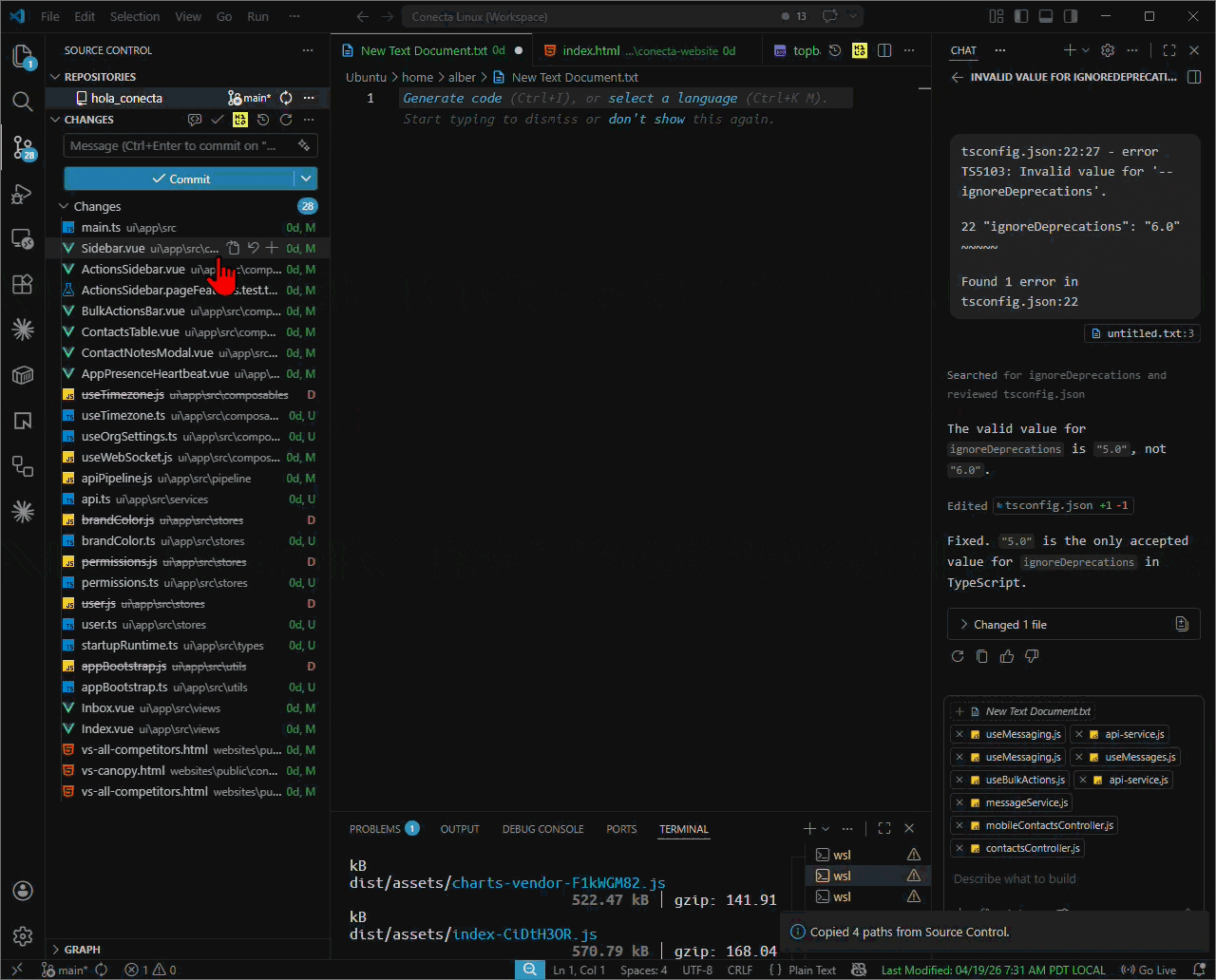Screen dimensions: 1216x980
Task: Refresh the repository with the refresh icon
Action: pos(286,119)
